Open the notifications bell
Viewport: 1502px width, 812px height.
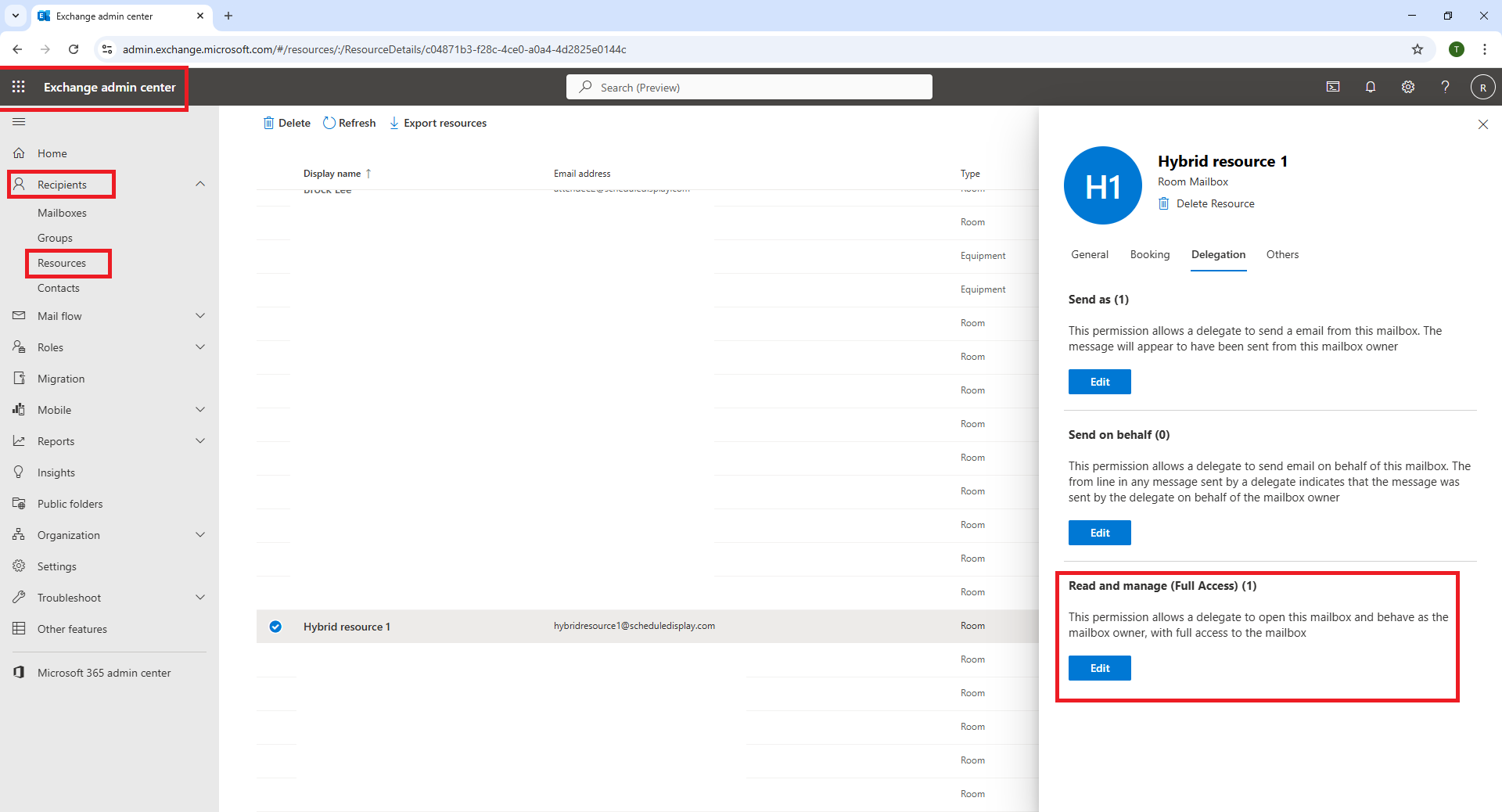pyautogui.click(x=1371, y=87)
